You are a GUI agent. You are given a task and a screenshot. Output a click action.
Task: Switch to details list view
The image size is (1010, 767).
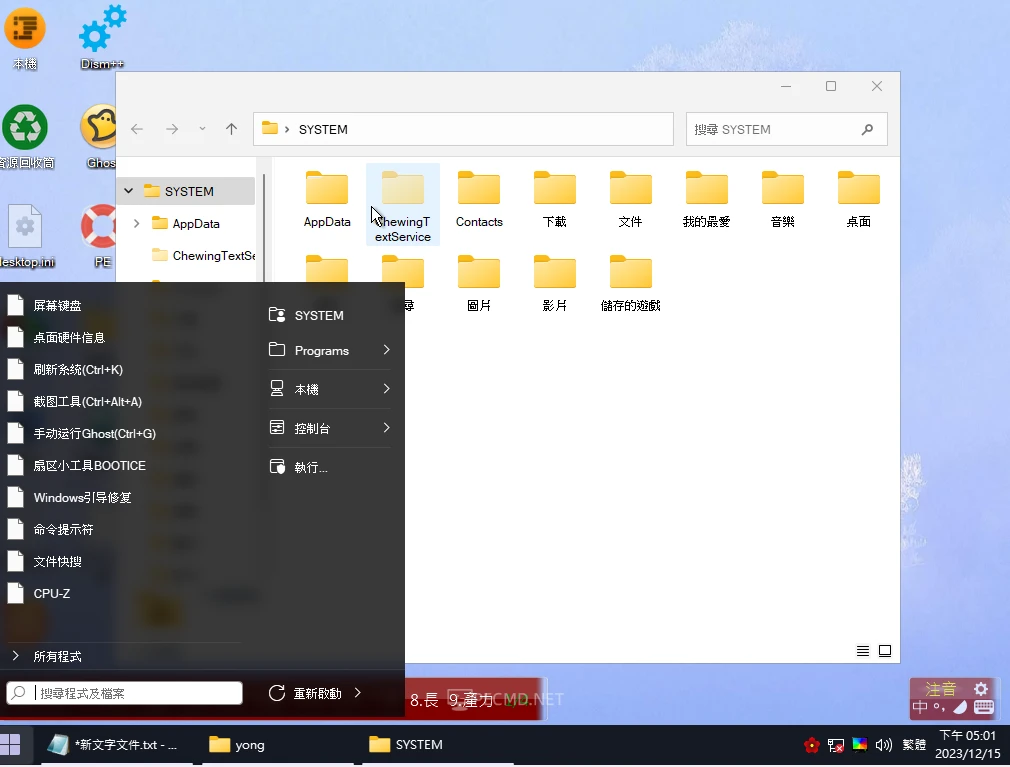point(862,651)
